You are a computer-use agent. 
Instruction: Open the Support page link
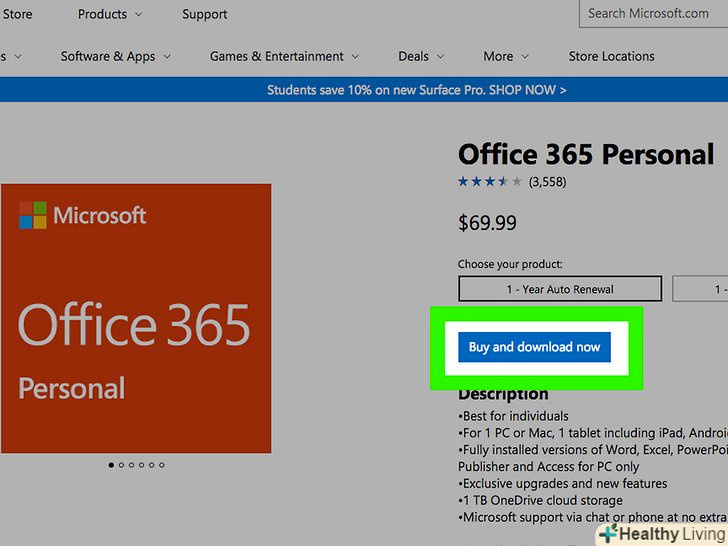[x=205, y=14]
